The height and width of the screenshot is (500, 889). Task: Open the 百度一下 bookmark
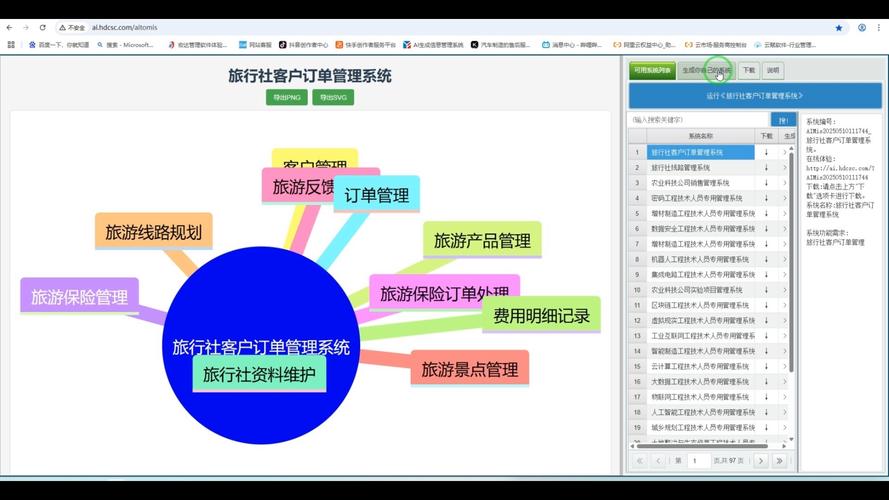click(x=59, y=44)
